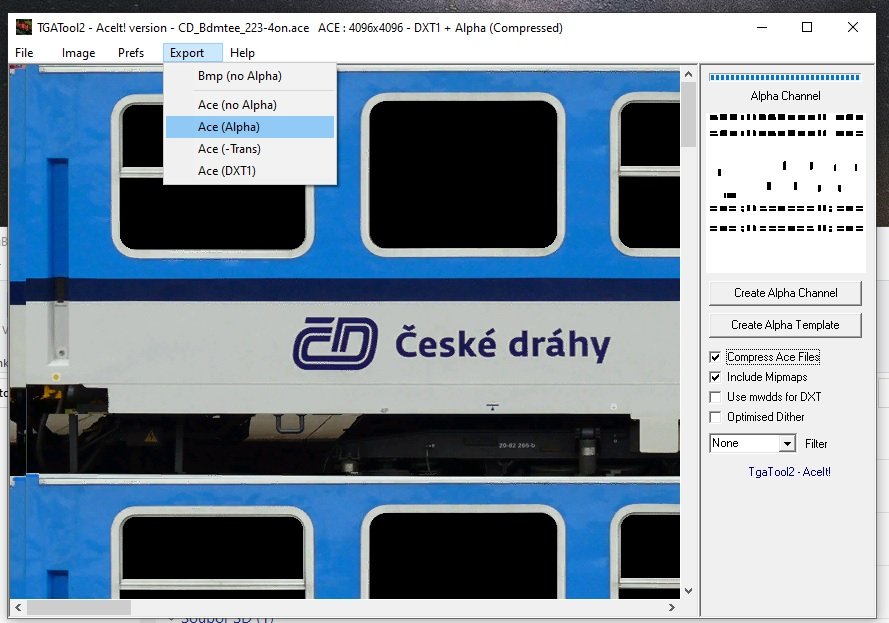Click the vertical scrollbar down arrow
889x623 pixels.
click(688, 591)
